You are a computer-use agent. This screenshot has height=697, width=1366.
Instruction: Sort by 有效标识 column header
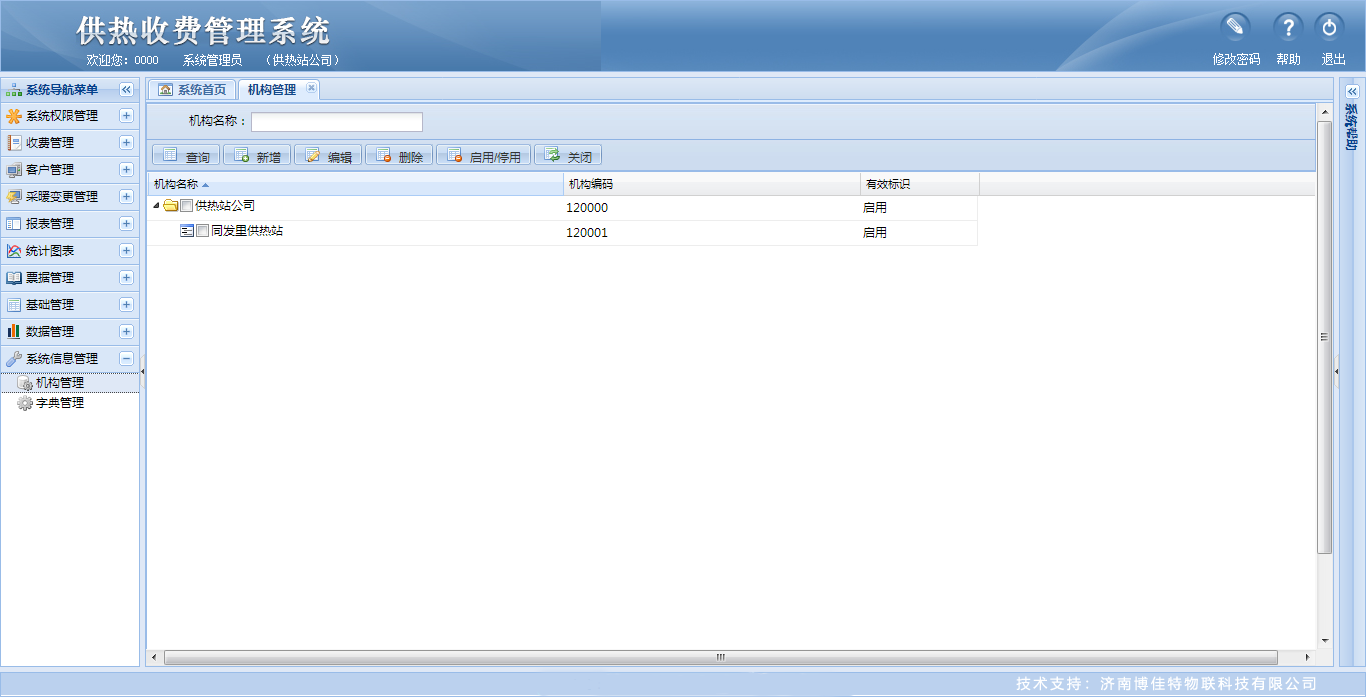pos(919,184)
